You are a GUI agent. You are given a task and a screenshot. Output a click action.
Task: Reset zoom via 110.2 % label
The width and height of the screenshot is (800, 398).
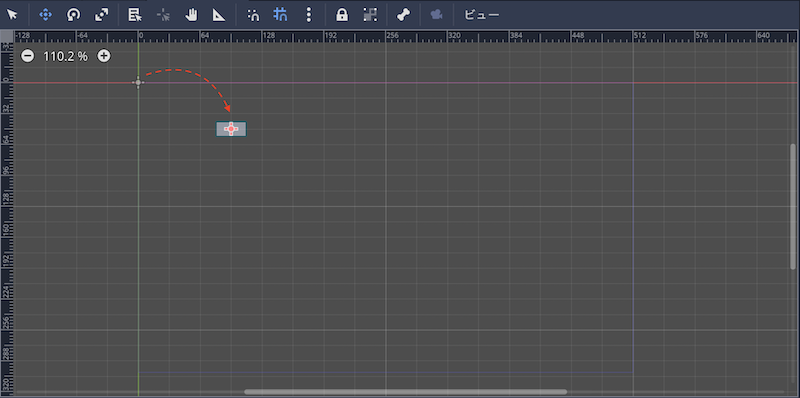[65, 56]
